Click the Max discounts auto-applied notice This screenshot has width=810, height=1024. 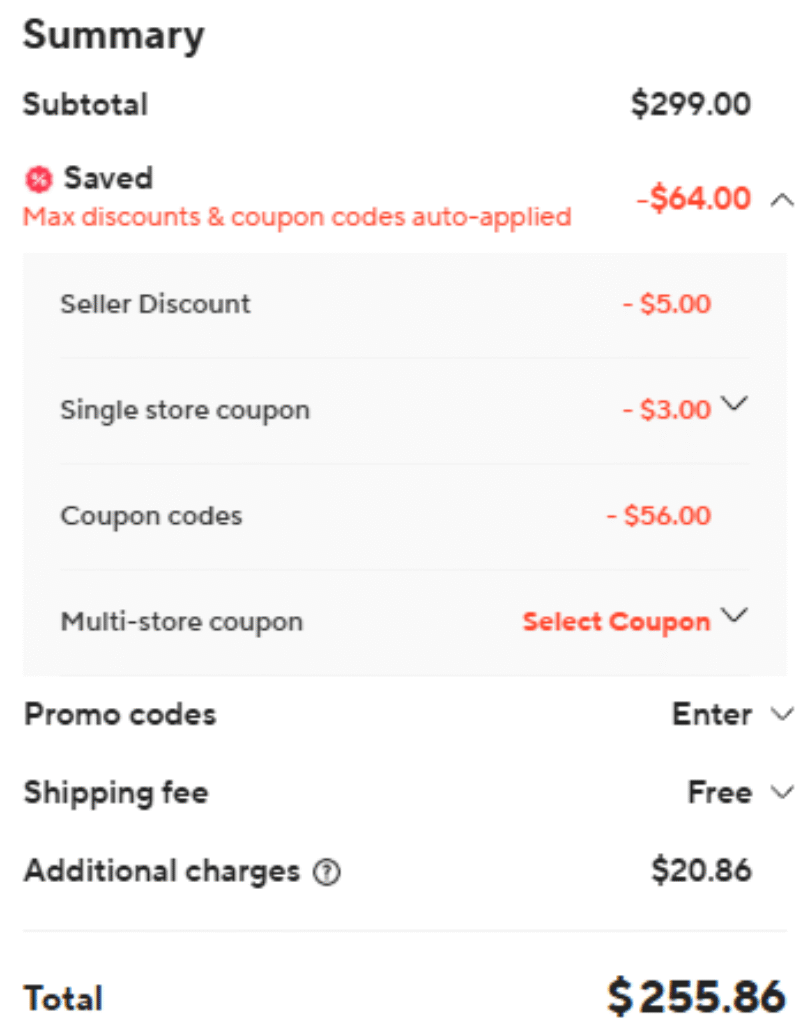[x=297, y=216]
